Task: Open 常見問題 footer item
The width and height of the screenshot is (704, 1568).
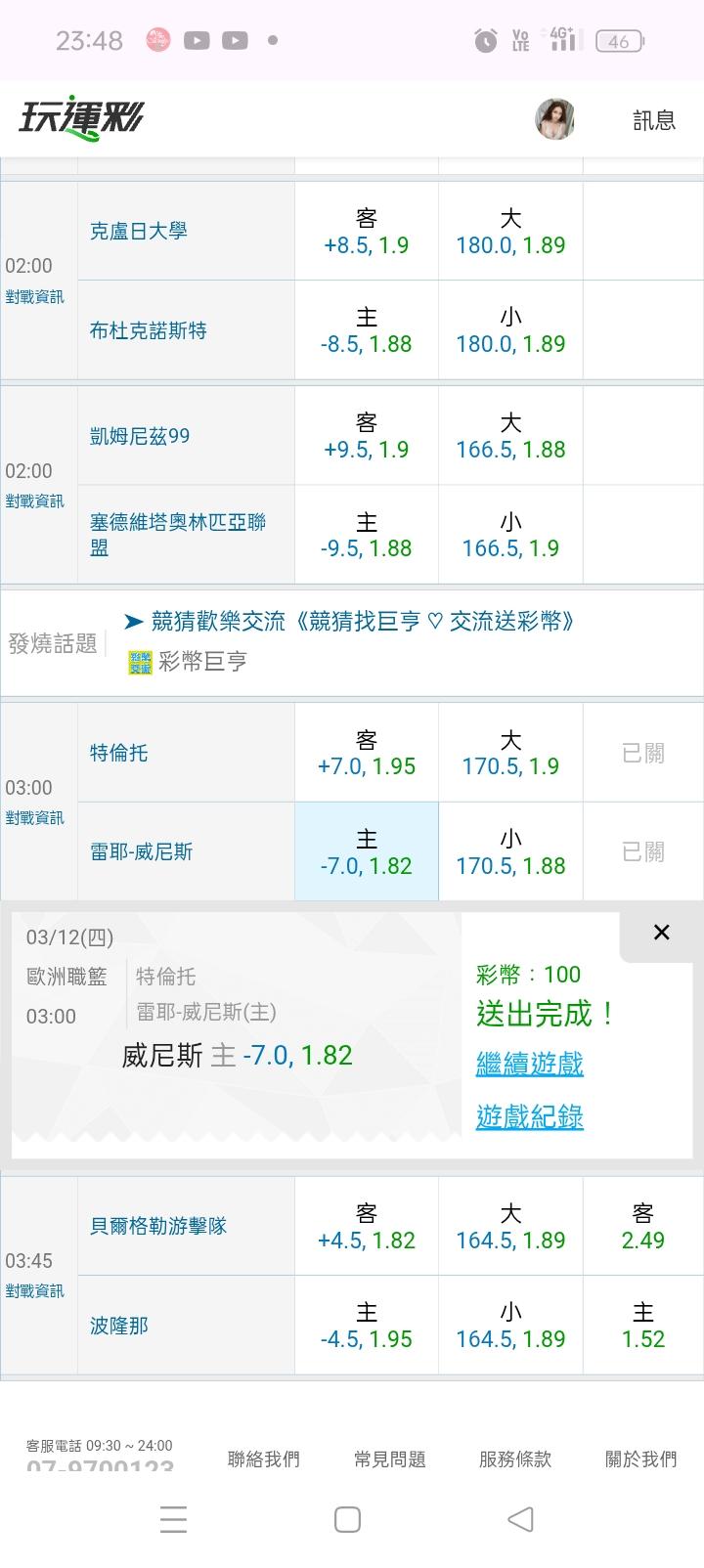Action: point(389,1459)
